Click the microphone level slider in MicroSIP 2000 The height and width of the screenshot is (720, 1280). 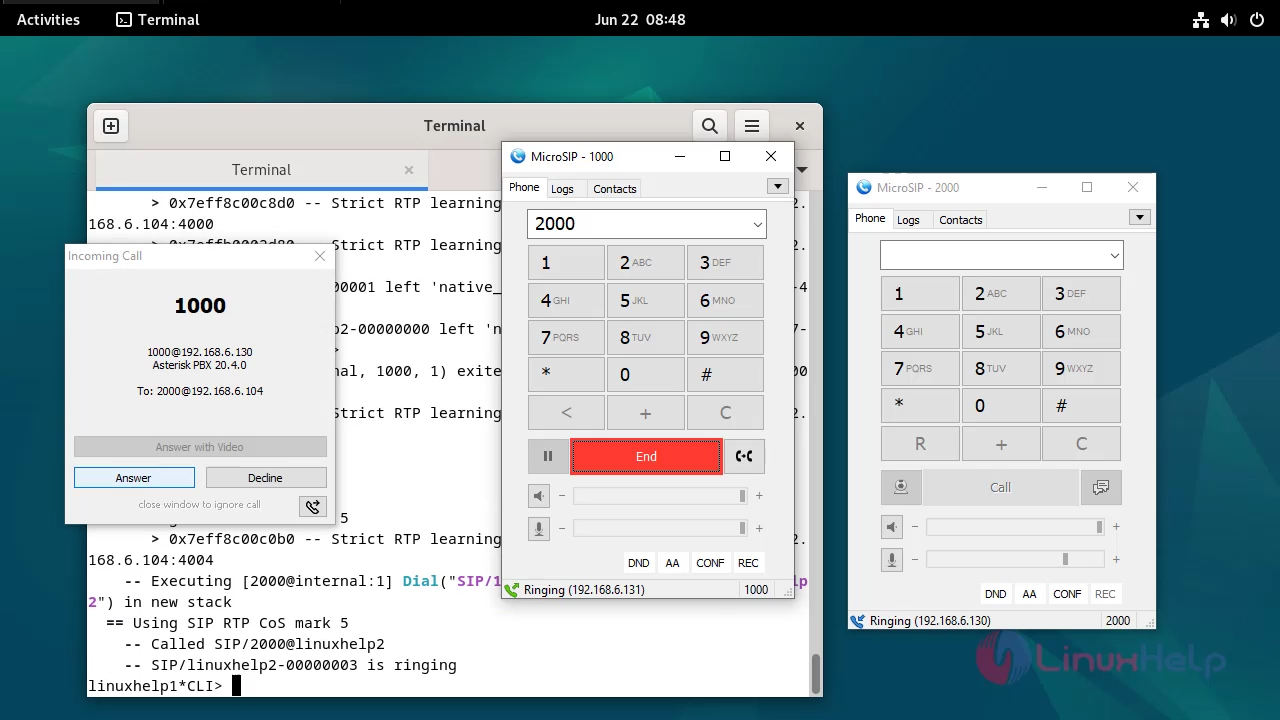click(1015, 559)
